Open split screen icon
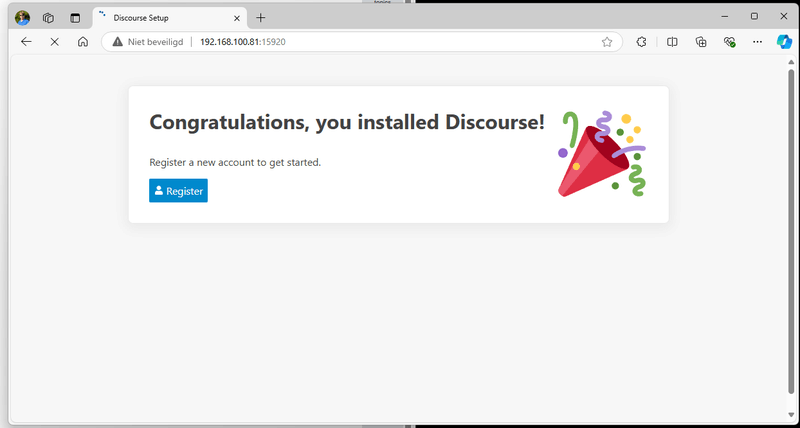 [672, 42]
